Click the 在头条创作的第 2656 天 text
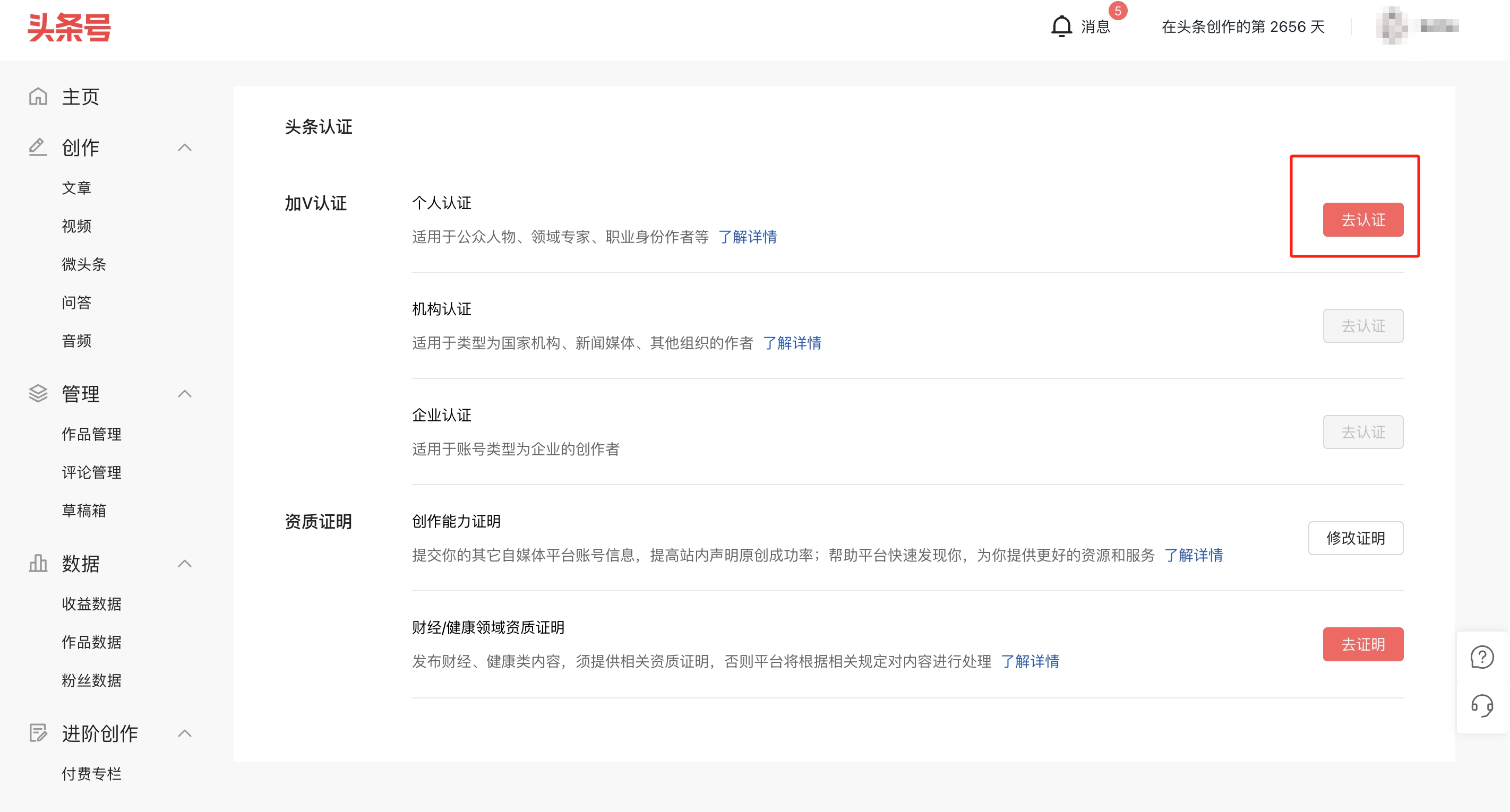 pyautogui.click(x=1243, y=27)
